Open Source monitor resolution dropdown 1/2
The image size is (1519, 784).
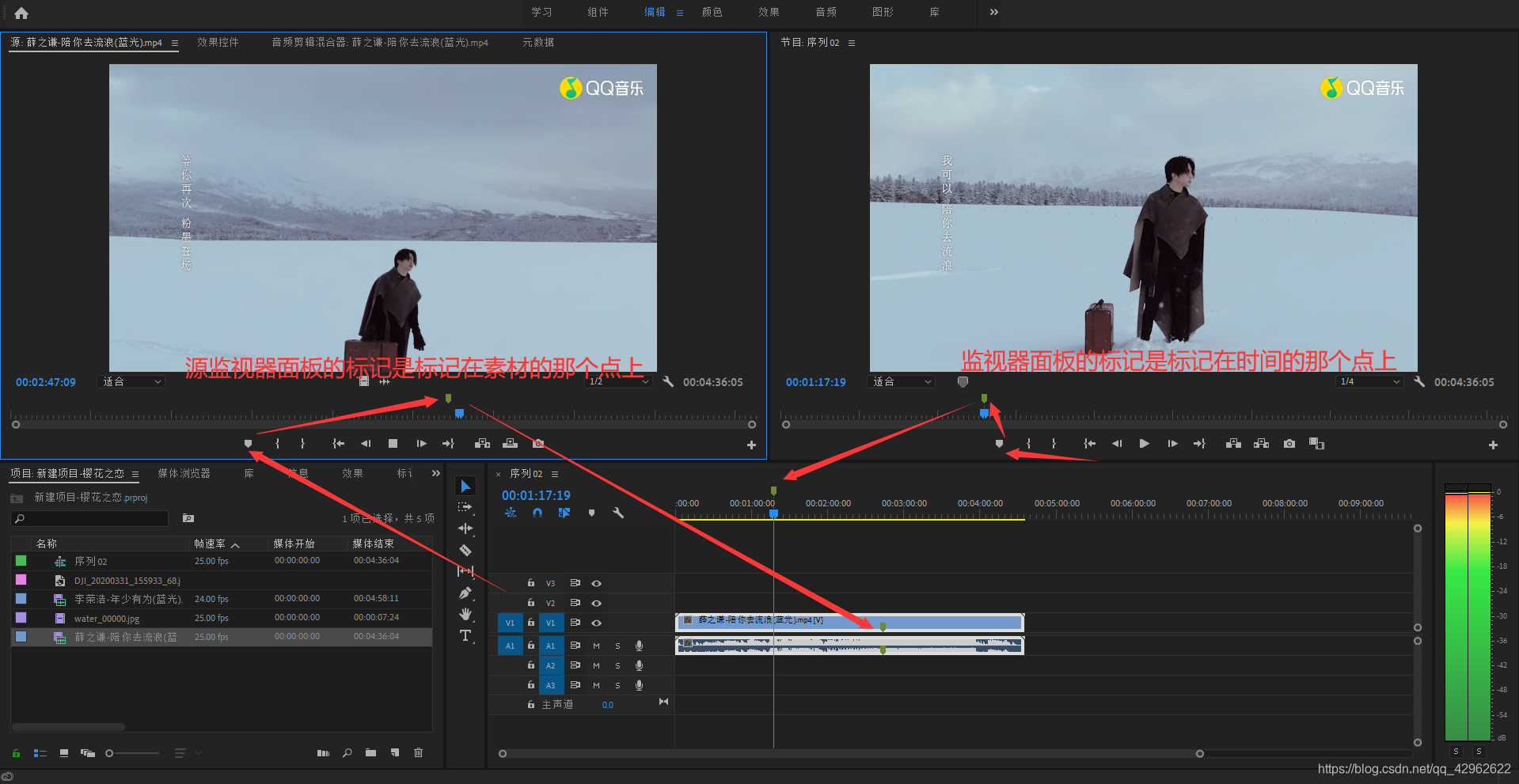point(619,381)
